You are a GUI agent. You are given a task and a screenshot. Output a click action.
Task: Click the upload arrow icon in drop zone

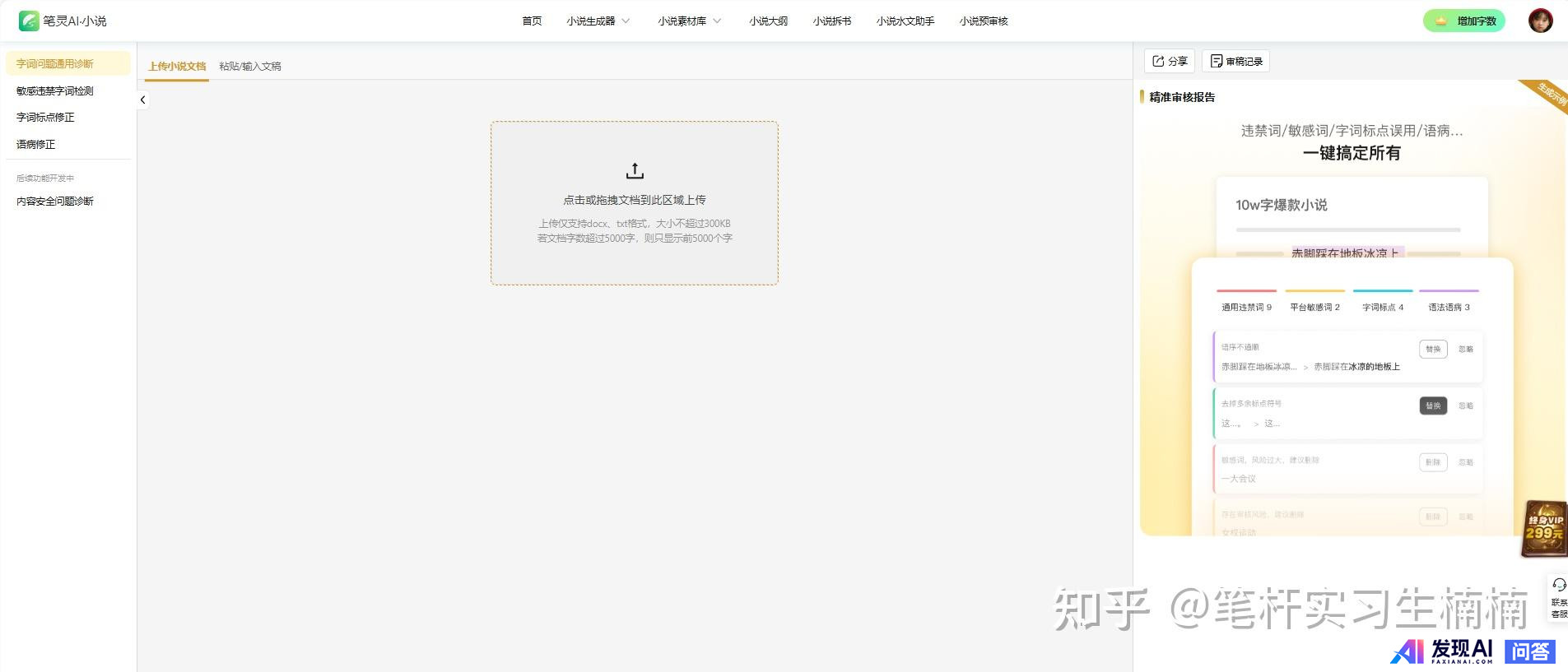tap(634, 171)
